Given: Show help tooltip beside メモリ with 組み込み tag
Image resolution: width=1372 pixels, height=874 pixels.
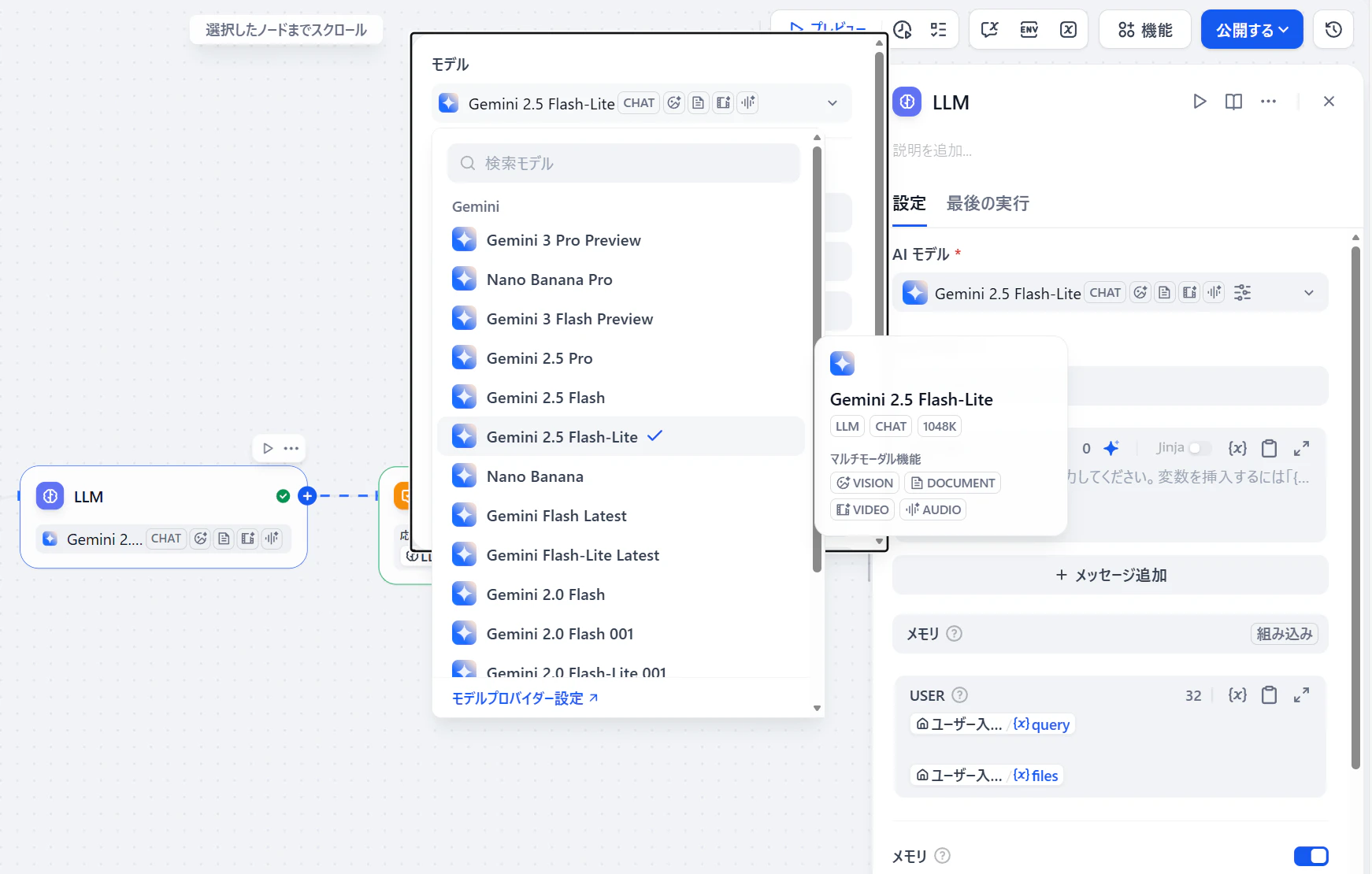Looking at the screenshot, I should pos(954,634).
